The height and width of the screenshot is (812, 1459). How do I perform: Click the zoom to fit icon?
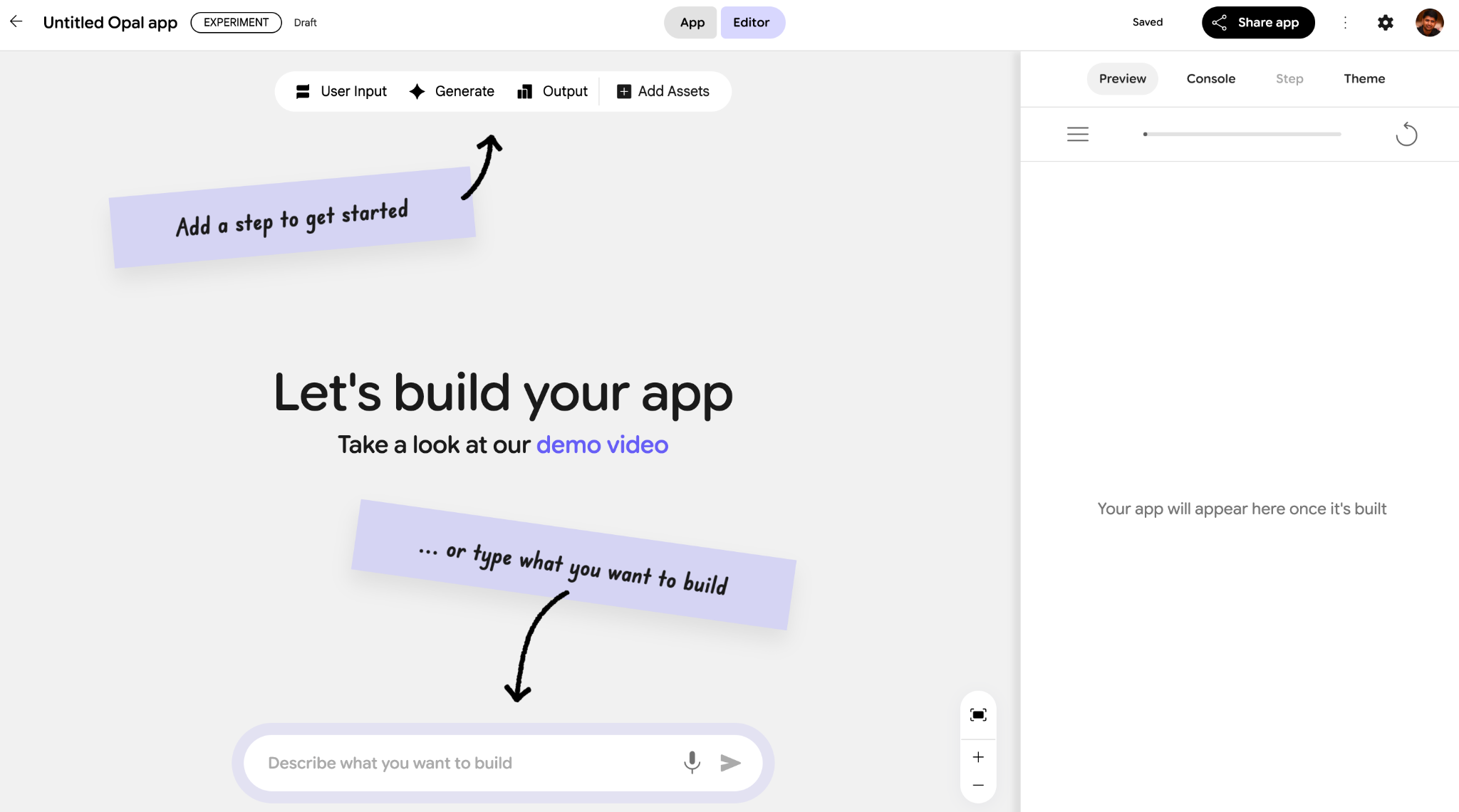[978, 715]
